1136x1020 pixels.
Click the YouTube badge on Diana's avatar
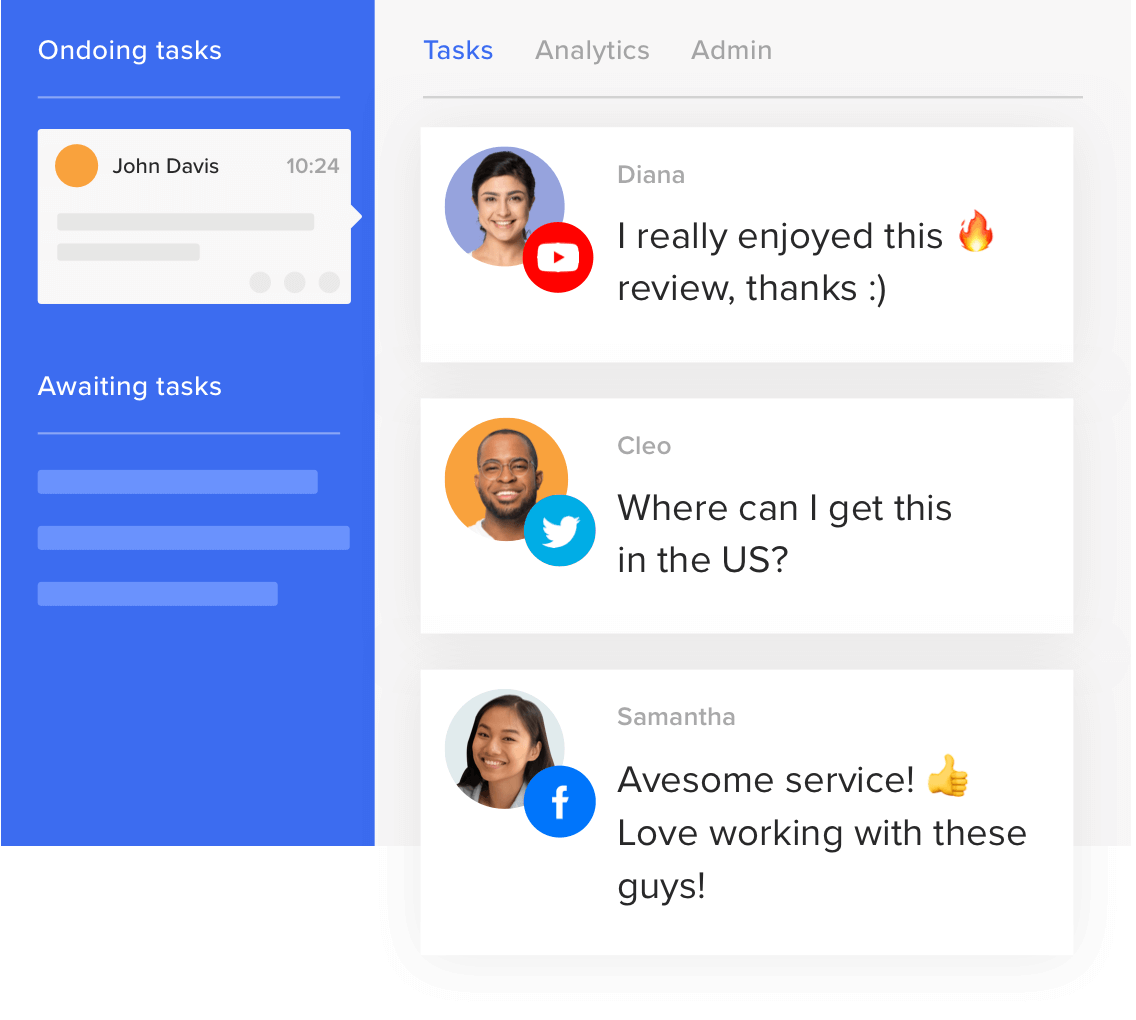point(558,258)
